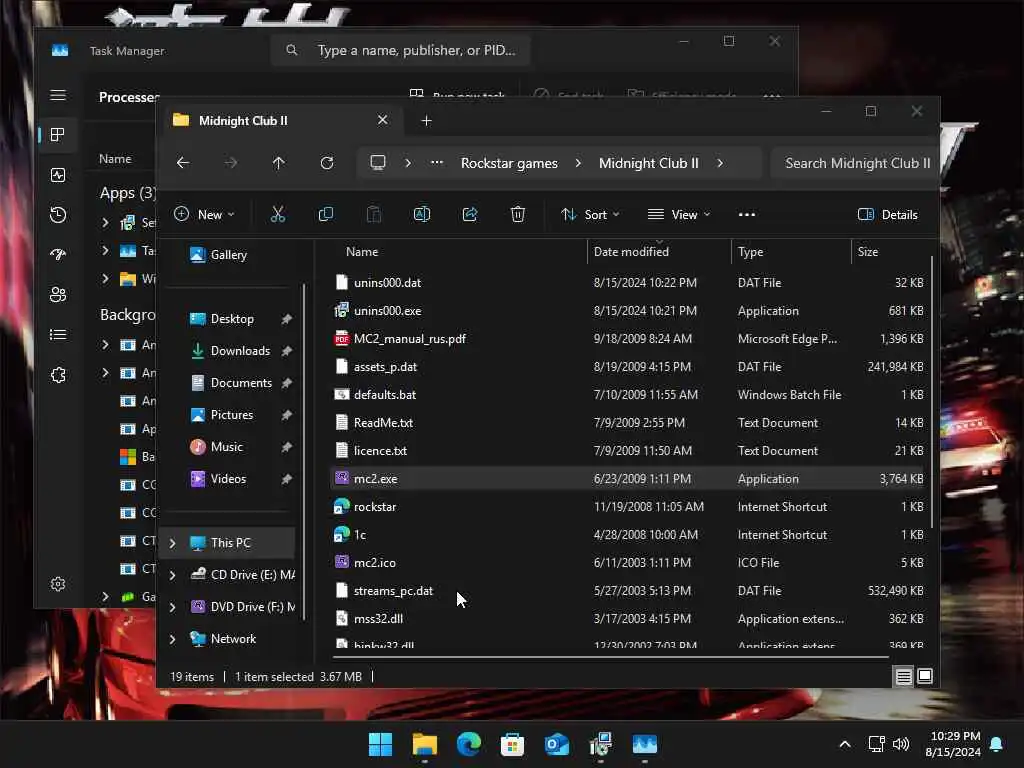Switch to large thumbnails view layout

pos(925,676)
